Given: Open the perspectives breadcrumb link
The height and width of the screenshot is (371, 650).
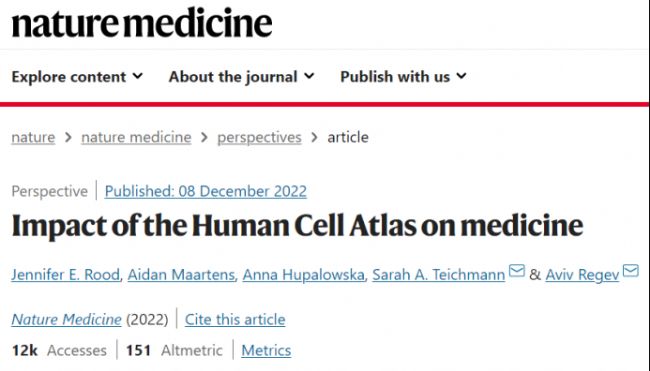Looking at the screenshot, I should click(x=260, y=137).
